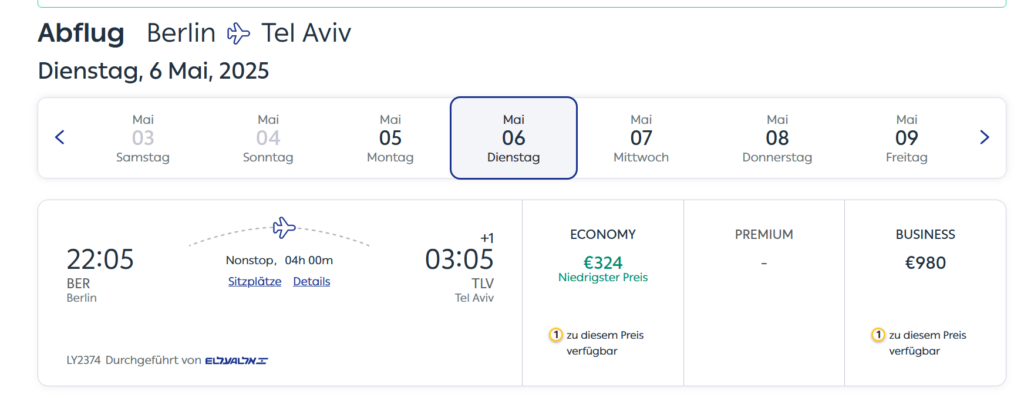Click the airplane icon above the flight duration
Image resolution: width=1024 pixels, height=398 pixels.
(x=284, y=227)
